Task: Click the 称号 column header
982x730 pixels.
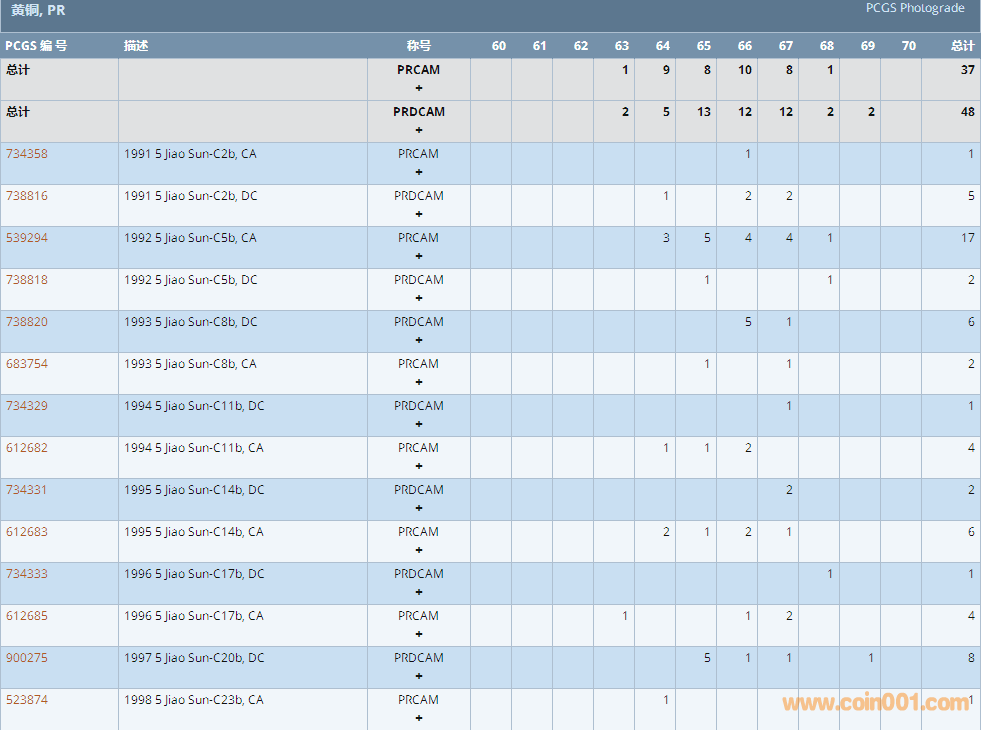Action: pos(418,46)
